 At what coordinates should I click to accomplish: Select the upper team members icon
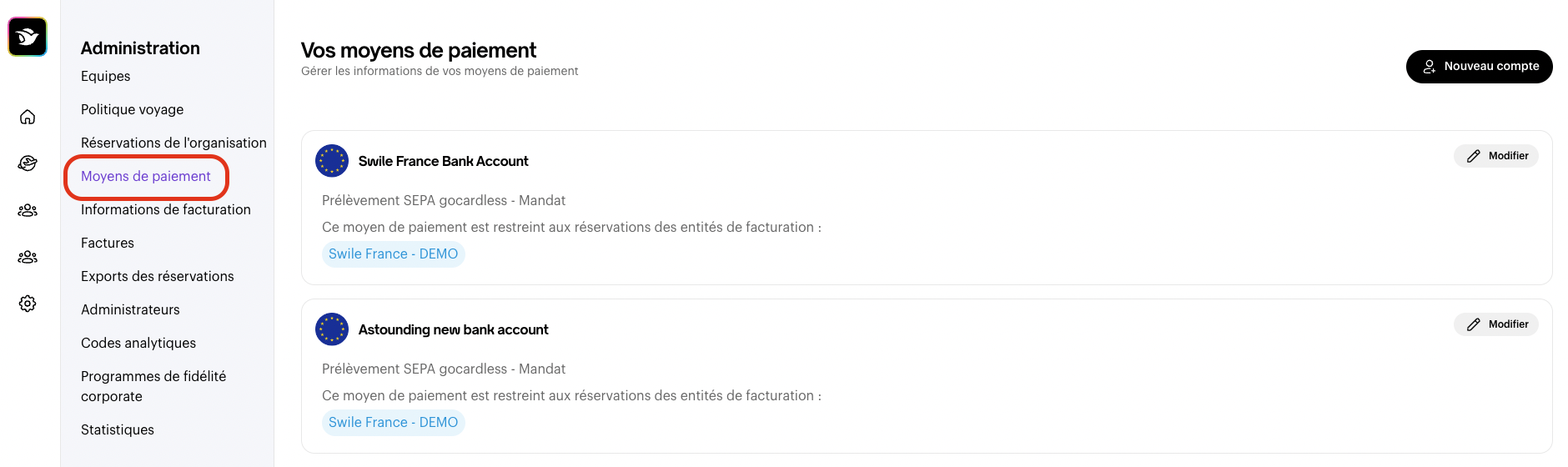28,210
